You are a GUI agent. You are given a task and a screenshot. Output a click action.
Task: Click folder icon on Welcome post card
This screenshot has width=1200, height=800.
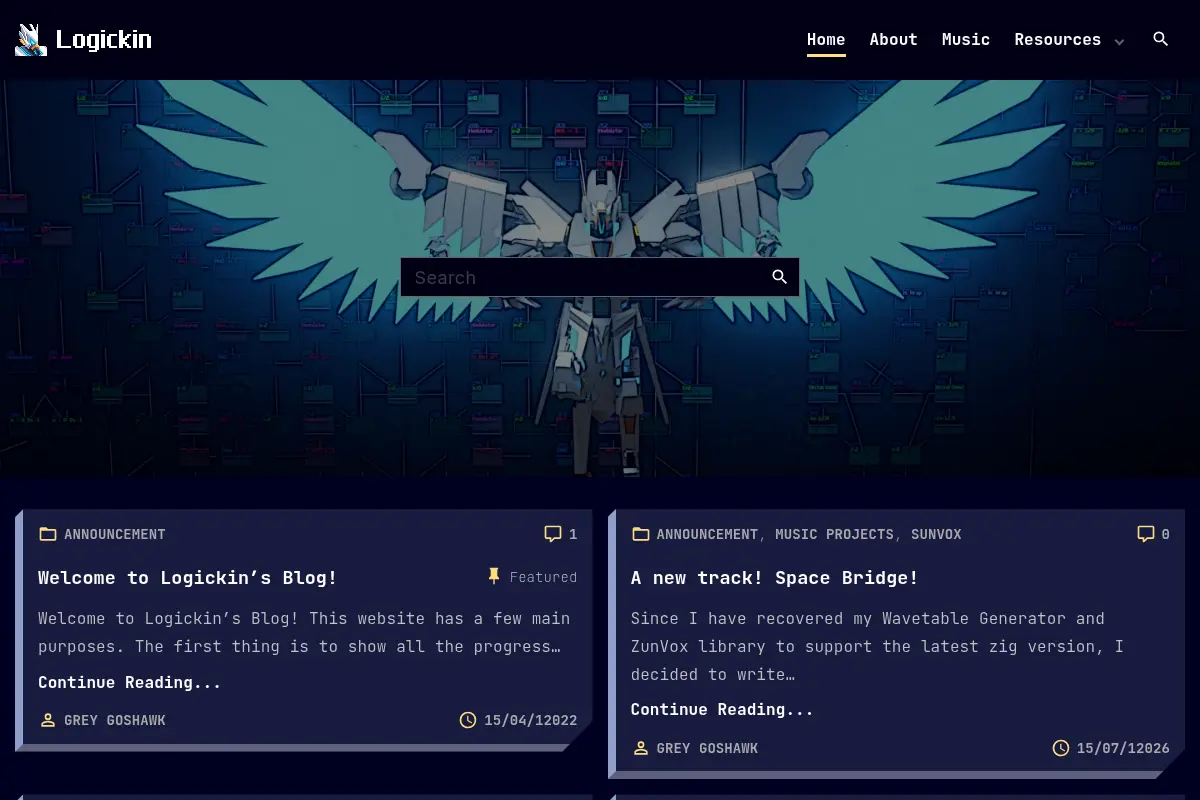[47, 534]
